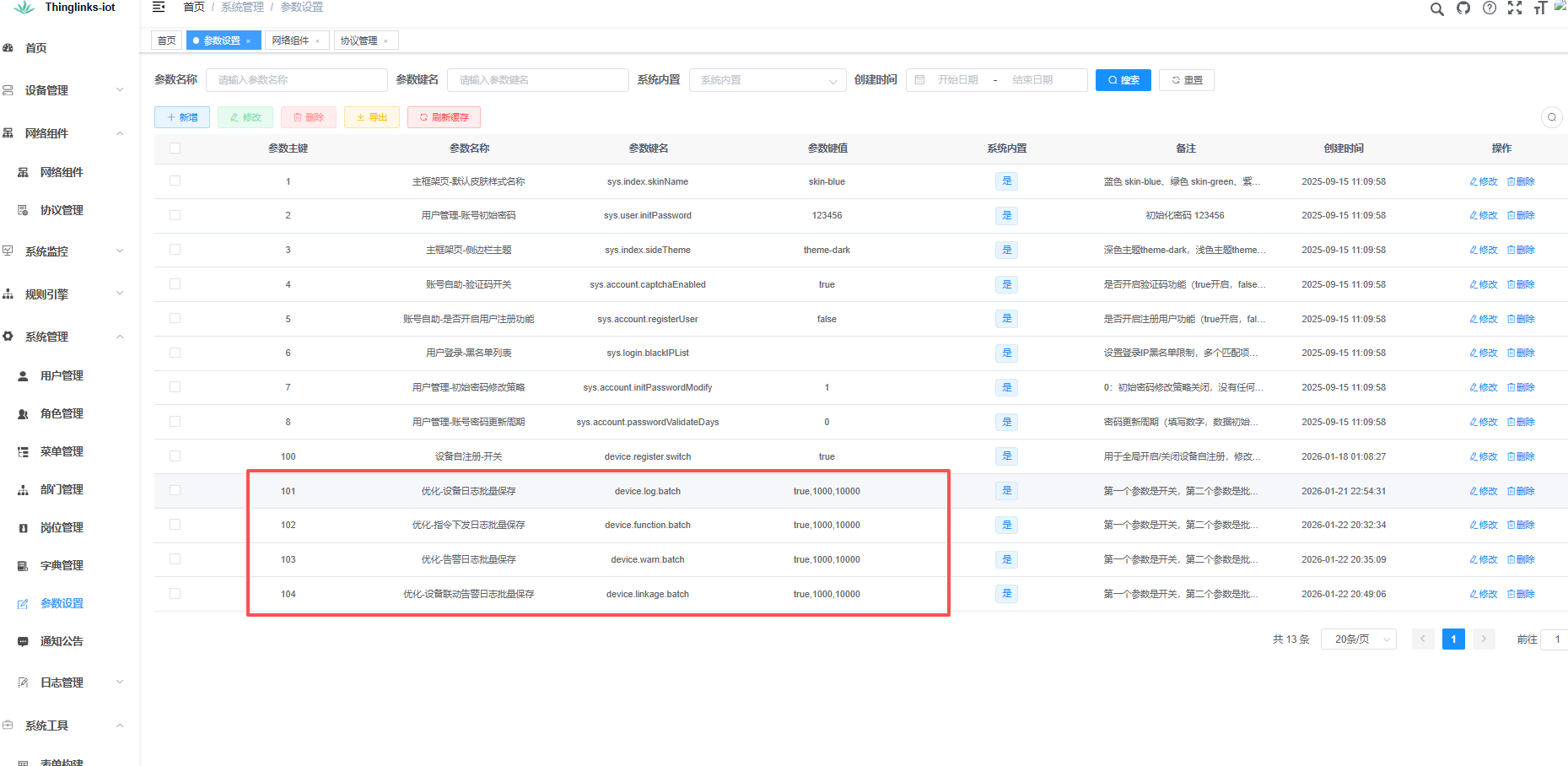Click the search magnifier icon in header

click(x=1436, y=9)
